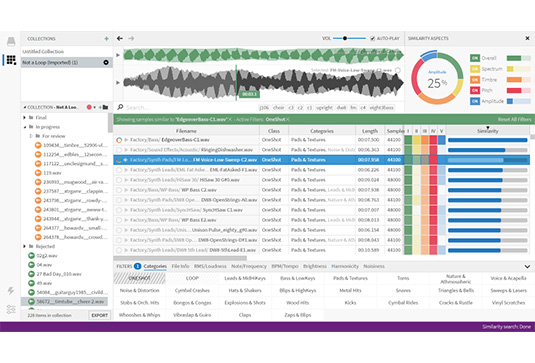The width and height of the screenshot is (535, 363).
Task: Open the BPM/Tempo filter tab
Action: 285,266
